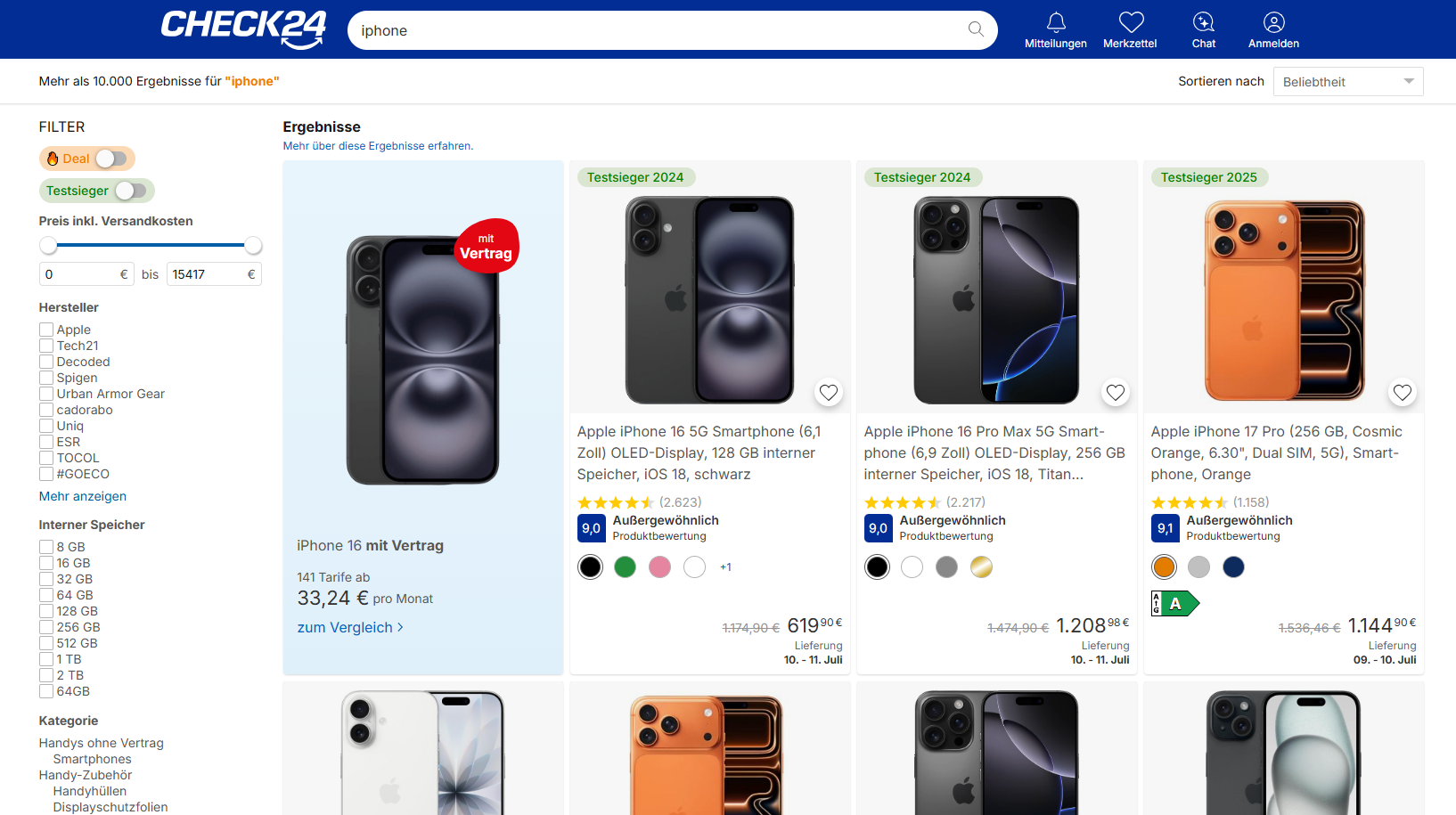
Task: Show more colors via +1
Action: click(726, 567)
